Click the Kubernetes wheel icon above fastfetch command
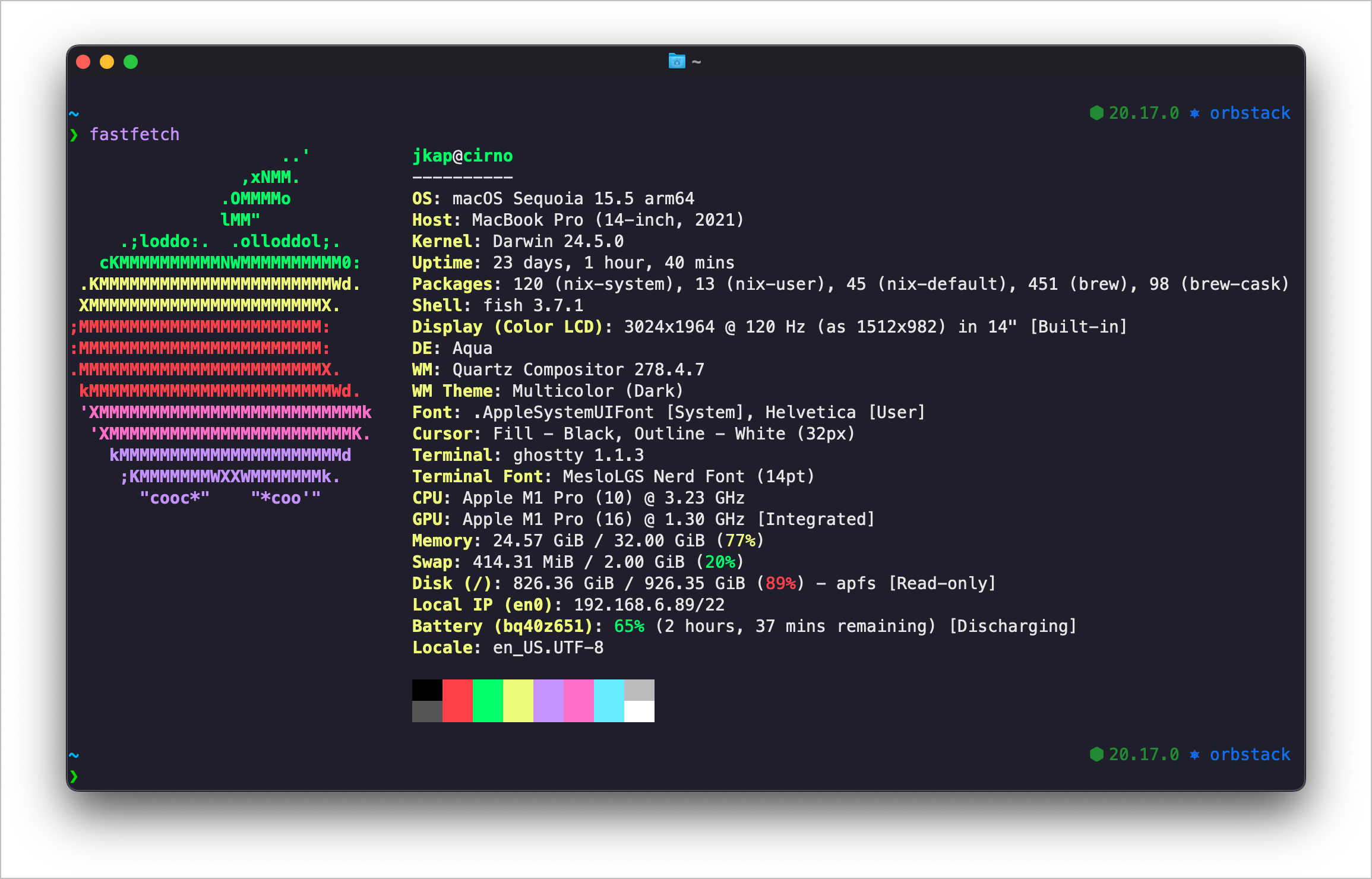 tap(1194, 113)
